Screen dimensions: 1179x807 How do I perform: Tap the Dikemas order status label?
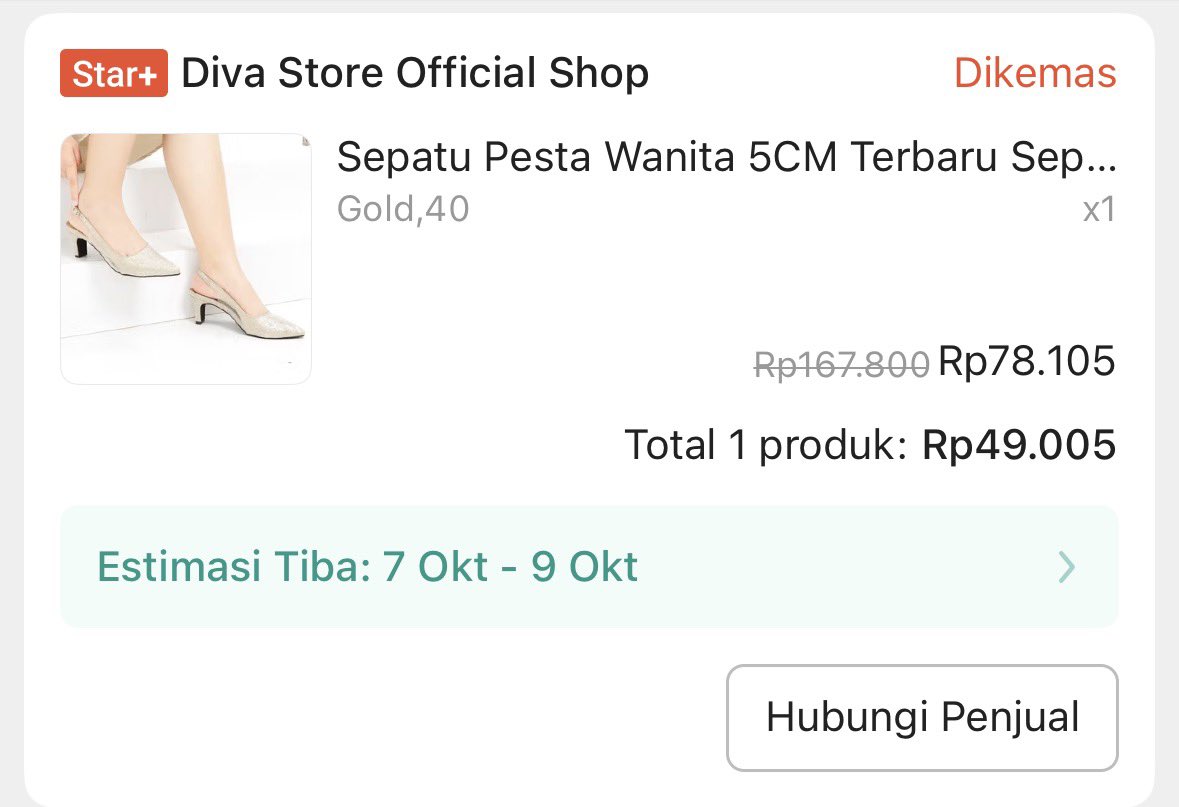click(1035, 73)
